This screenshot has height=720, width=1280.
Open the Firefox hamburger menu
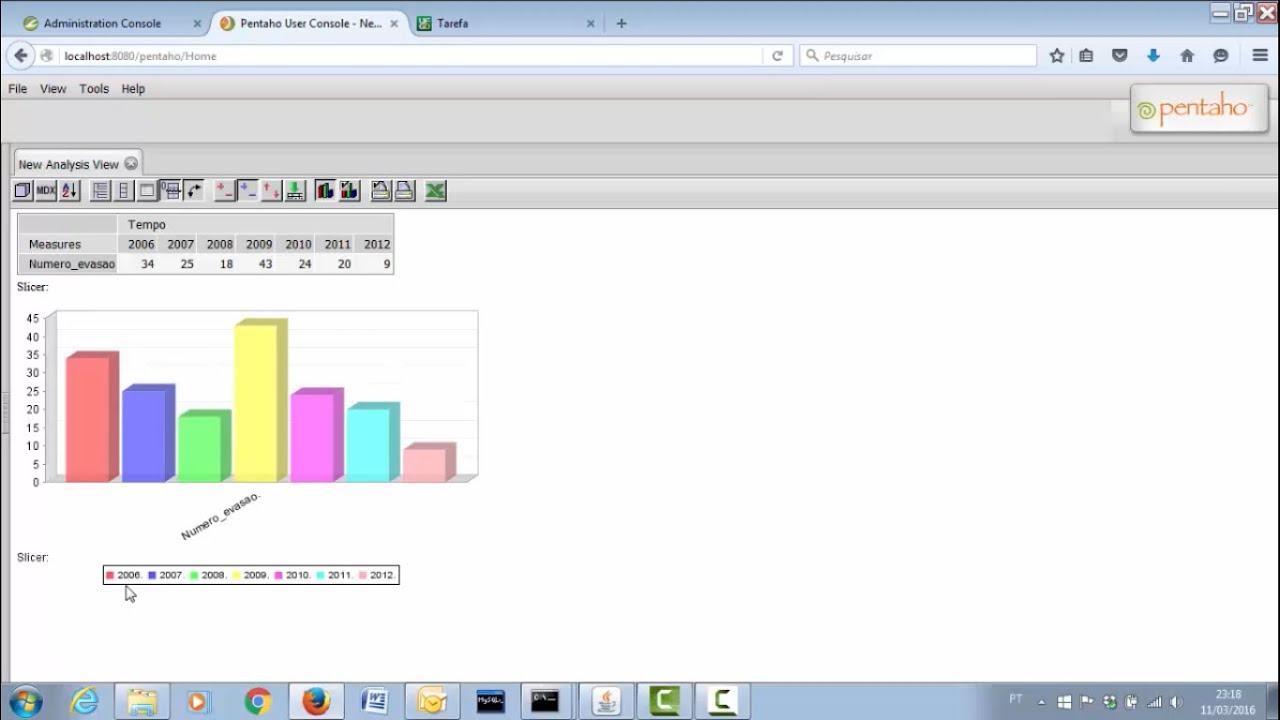1260,56
